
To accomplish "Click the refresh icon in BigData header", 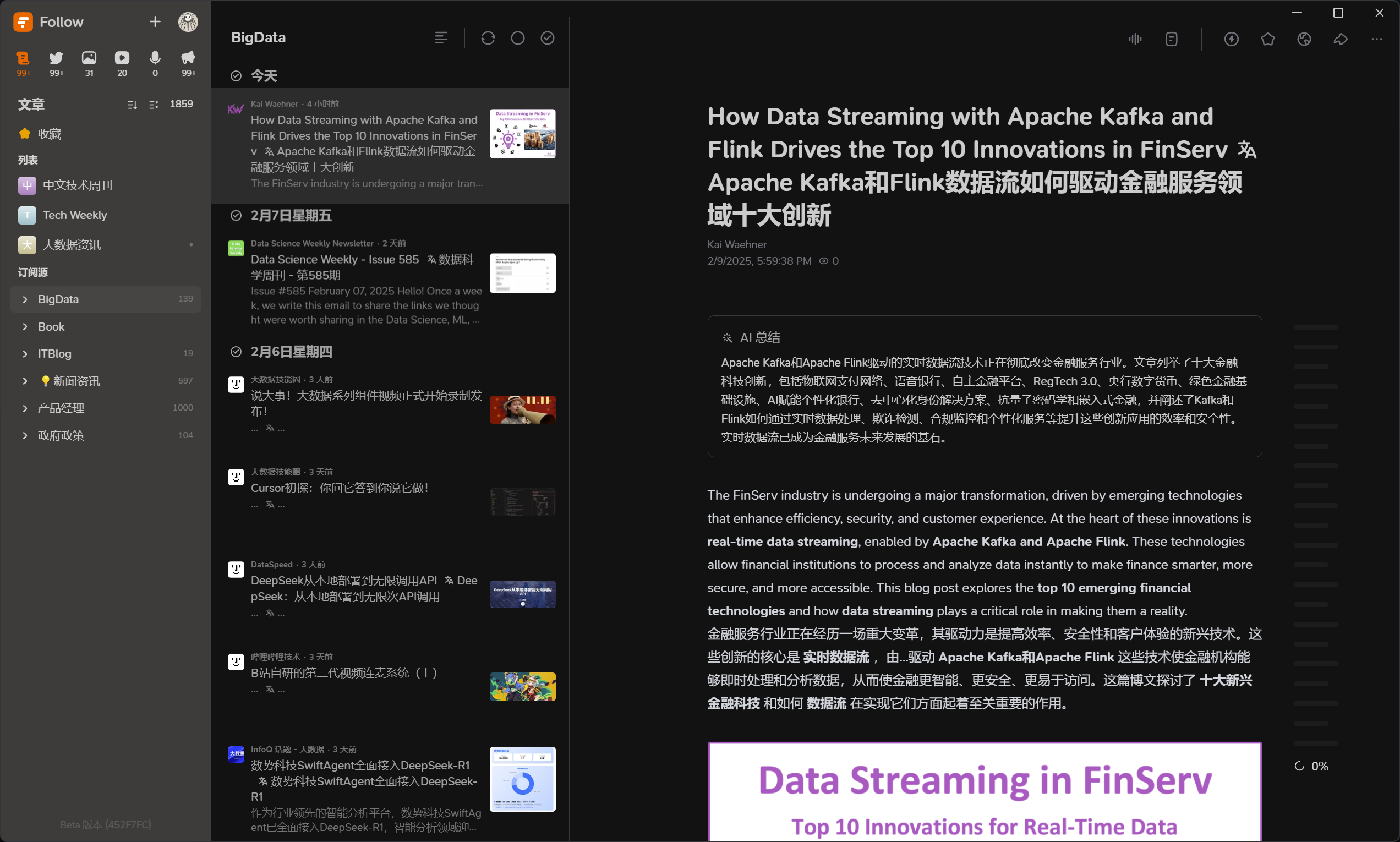I will coord(488,38).
